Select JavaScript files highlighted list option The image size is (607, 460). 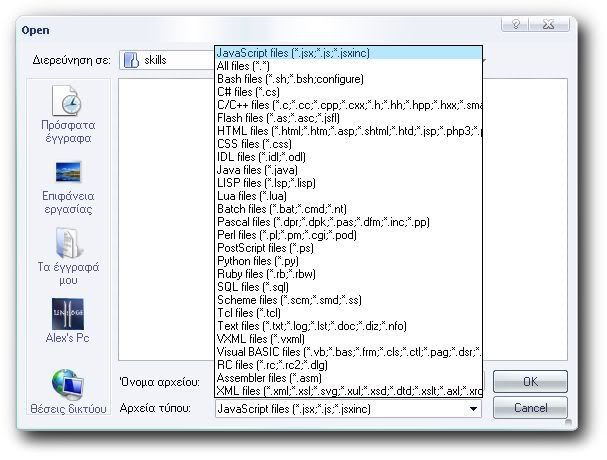point(348,53)
